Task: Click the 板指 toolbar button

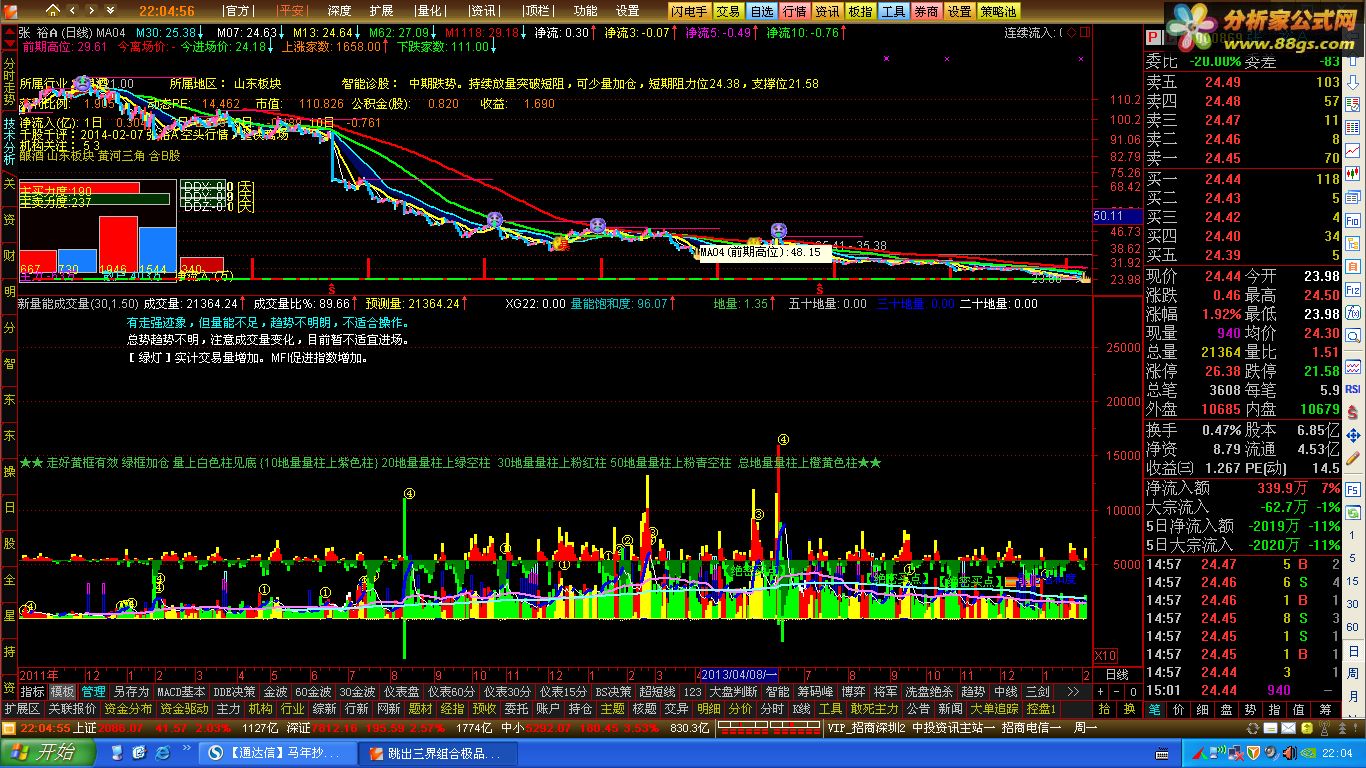Action: click(x=860, y=11)
